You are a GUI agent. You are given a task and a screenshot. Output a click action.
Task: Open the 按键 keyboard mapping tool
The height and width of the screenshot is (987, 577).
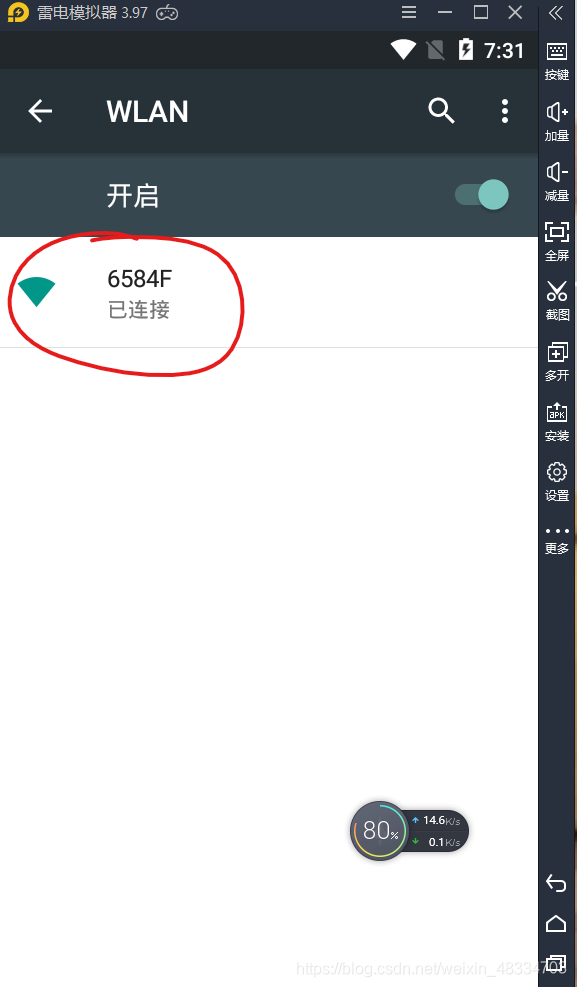click(x=557, y=61)
